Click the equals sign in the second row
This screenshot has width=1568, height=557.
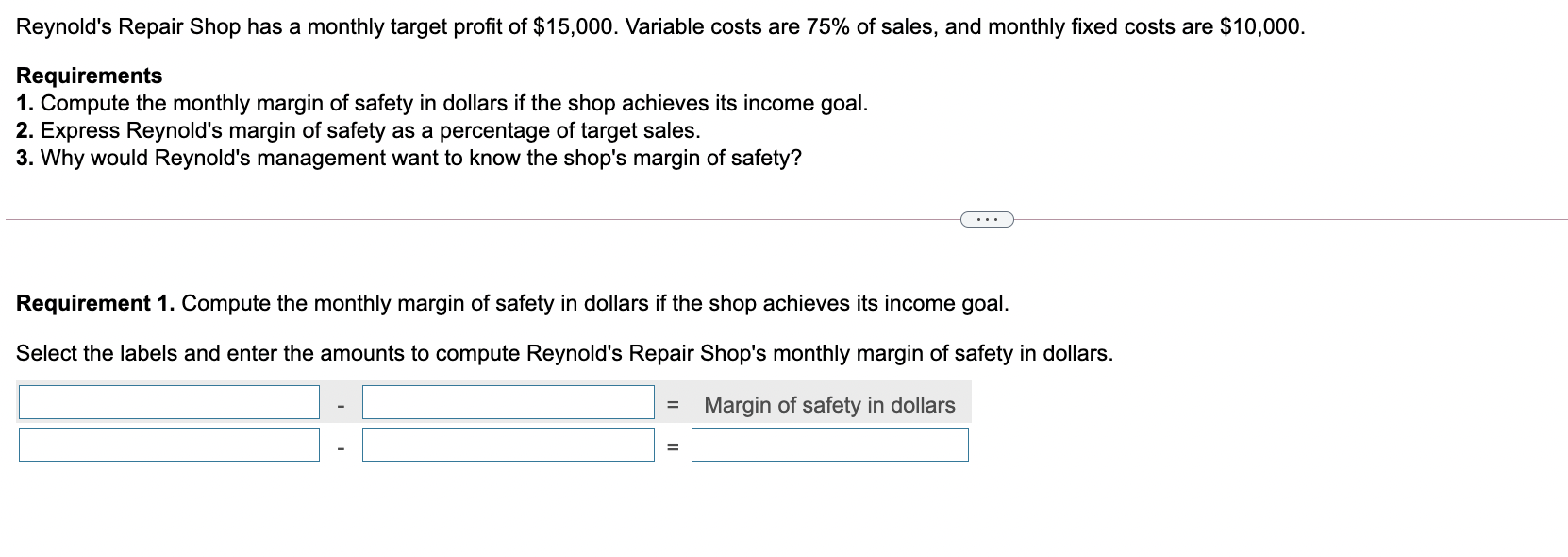tap(673, 444)
